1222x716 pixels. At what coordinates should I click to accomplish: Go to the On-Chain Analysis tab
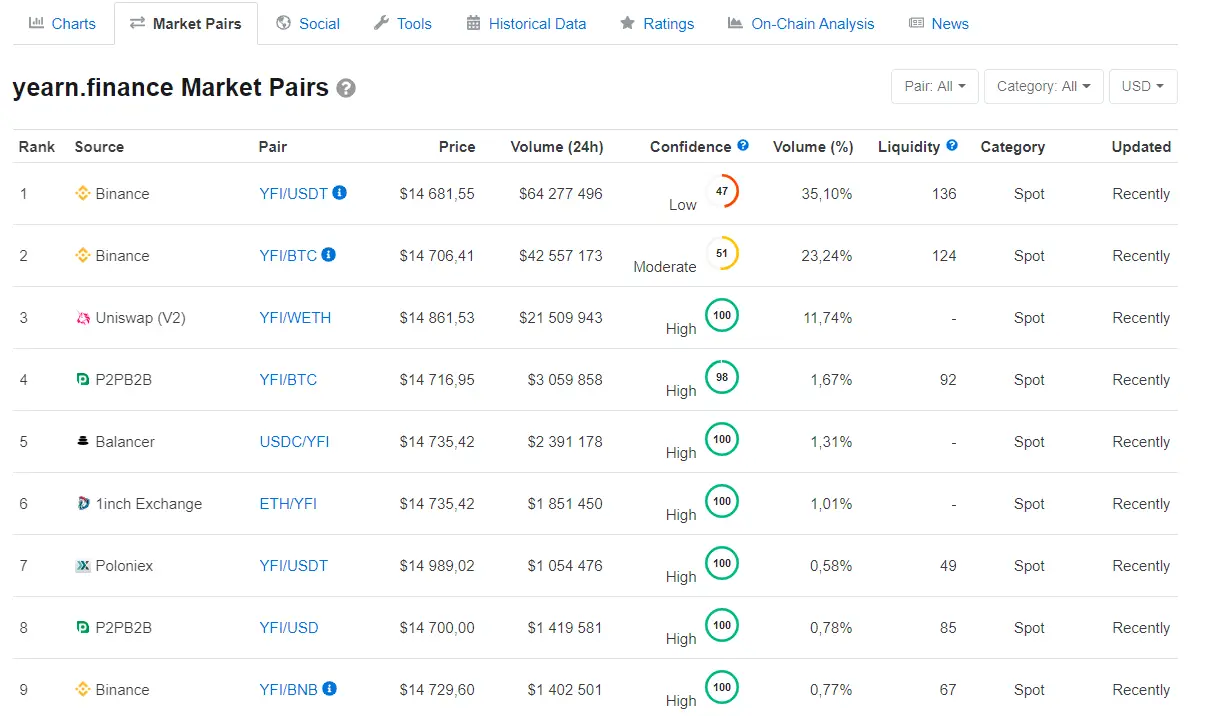pyautogui.click(x=800, y=23)
